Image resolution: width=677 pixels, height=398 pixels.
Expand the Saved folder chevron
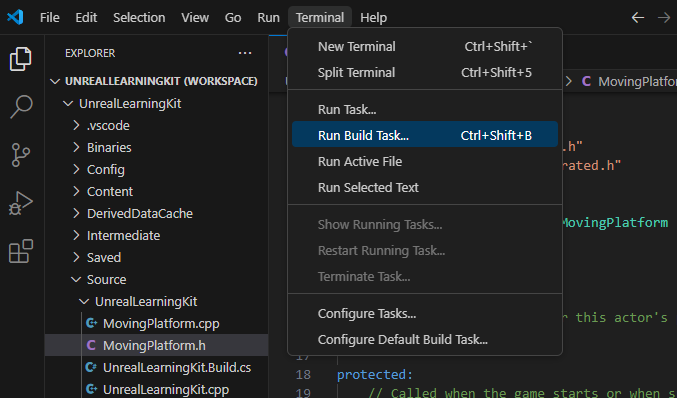coord(76,257)
